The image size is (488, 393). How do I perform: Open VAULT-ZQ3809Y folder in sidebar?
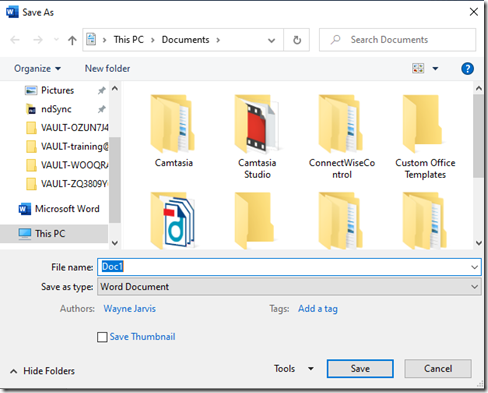point(67,184)
